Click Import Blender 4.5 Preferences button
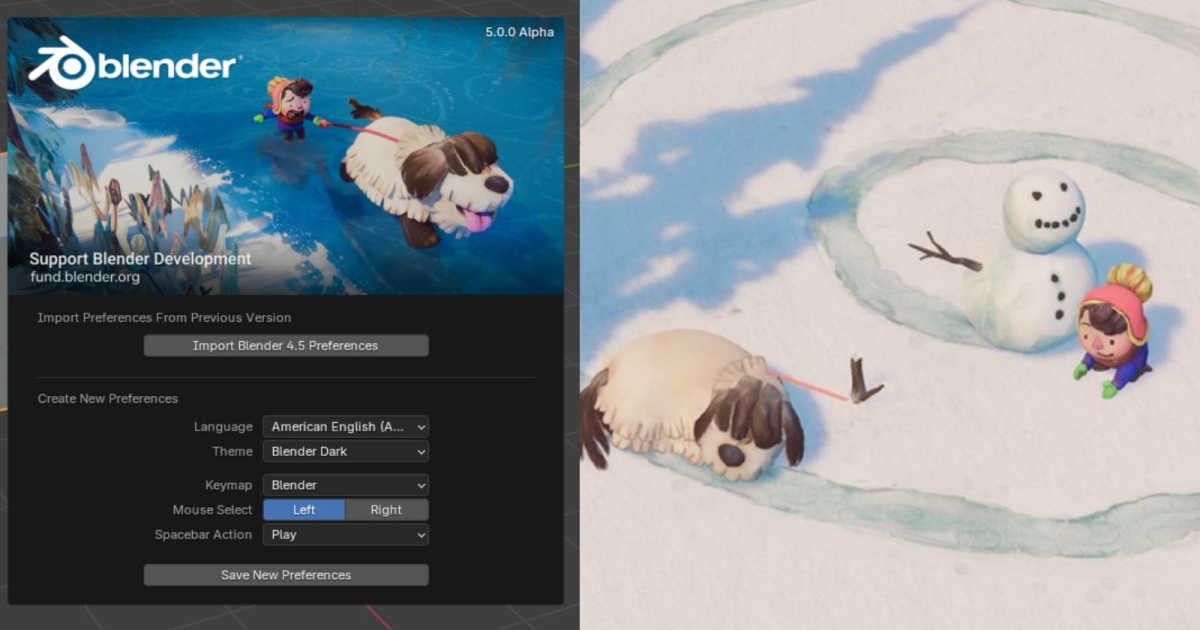The height and width of the screenshot is (630, 1200). [286, 346]
